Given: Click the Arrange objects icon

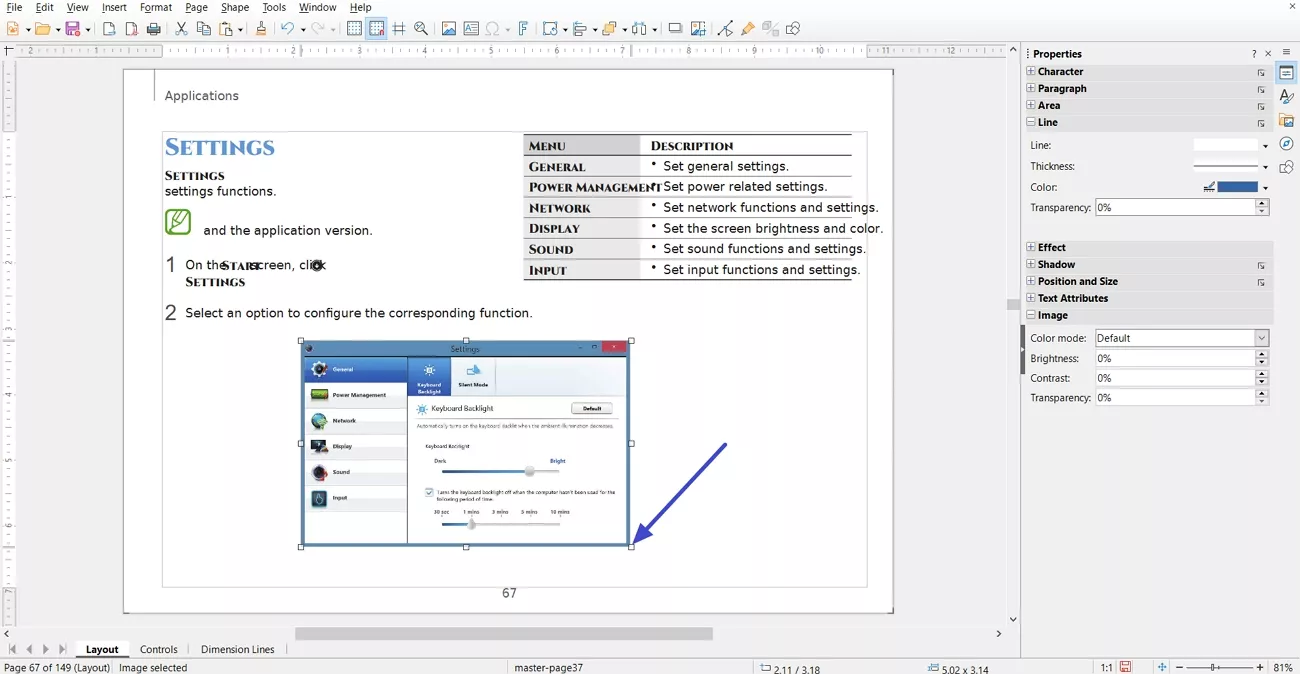Looking at the screenshot, I should pyautogui.click(x=610, y=29).
